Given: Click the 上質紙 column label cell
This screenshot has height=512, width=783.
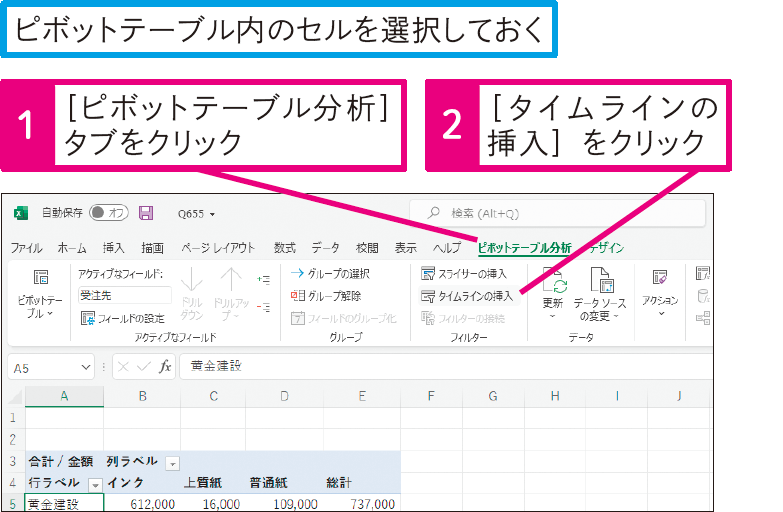Looking at the screenshot, I should pos(213,483).
